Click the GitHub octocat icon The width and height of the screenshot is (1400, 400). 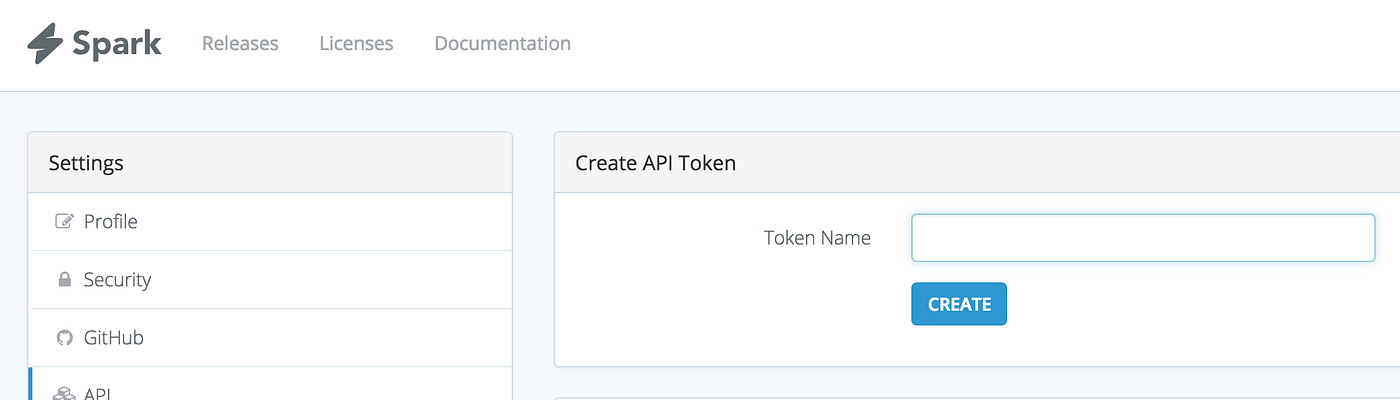click(65, 338)
